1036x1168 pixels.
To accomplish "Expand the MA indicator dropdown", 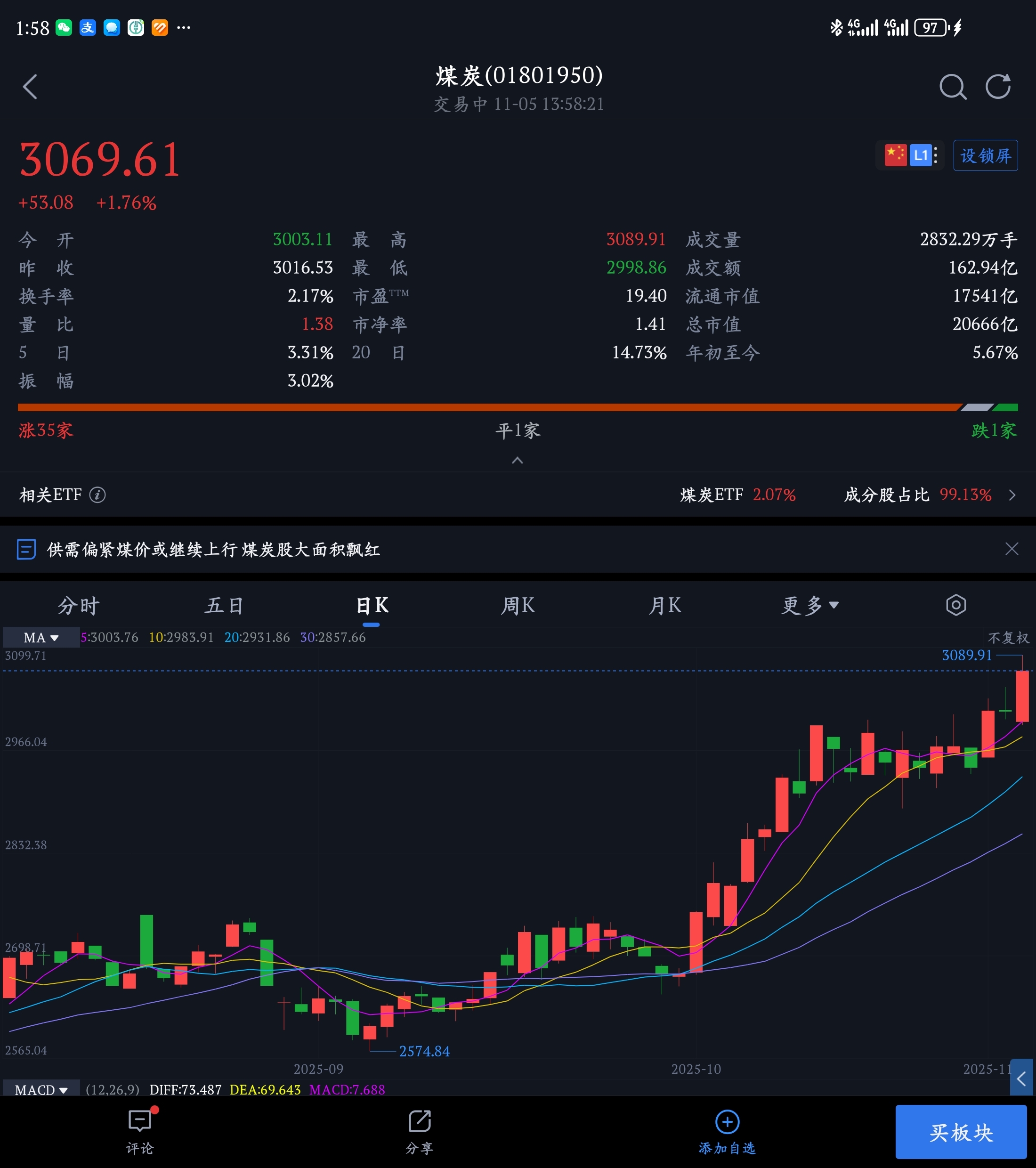I will pyautogui.click(x=41, y=638).
